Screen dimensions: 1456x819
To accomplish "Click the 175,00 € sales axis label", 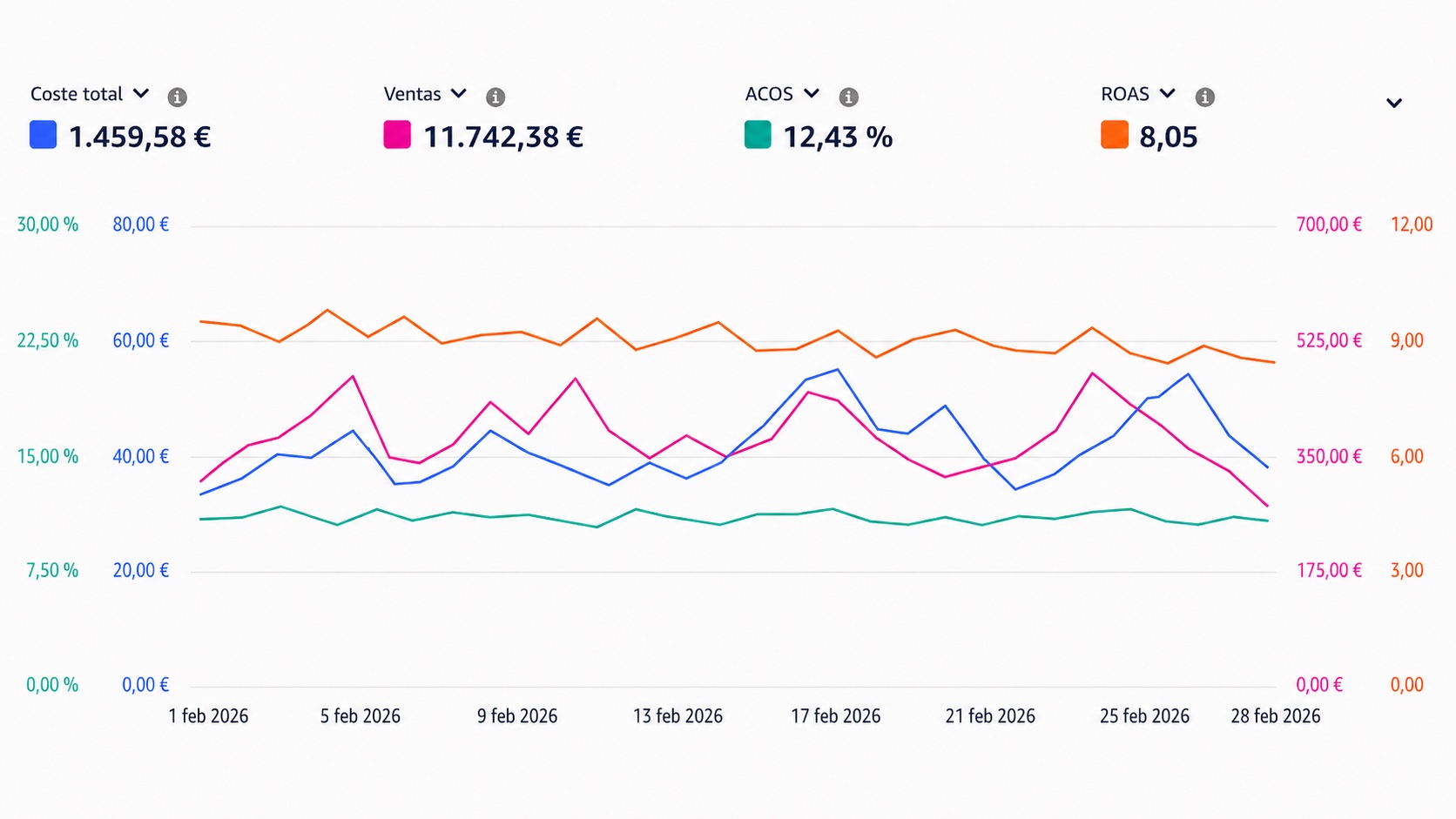I will 1329,570.
